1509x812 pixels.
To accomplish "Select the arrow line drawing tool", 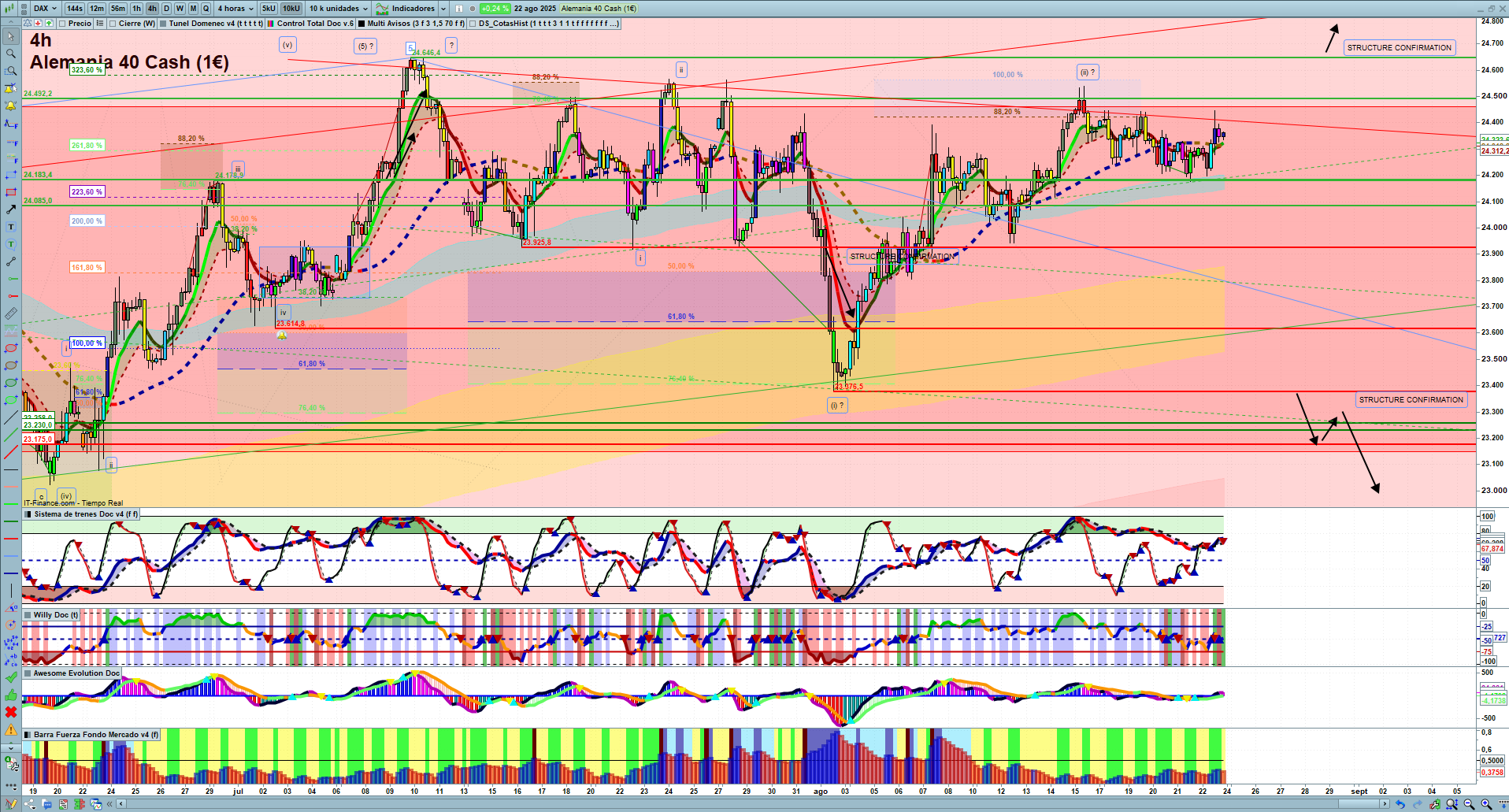I will coord(11,209).
